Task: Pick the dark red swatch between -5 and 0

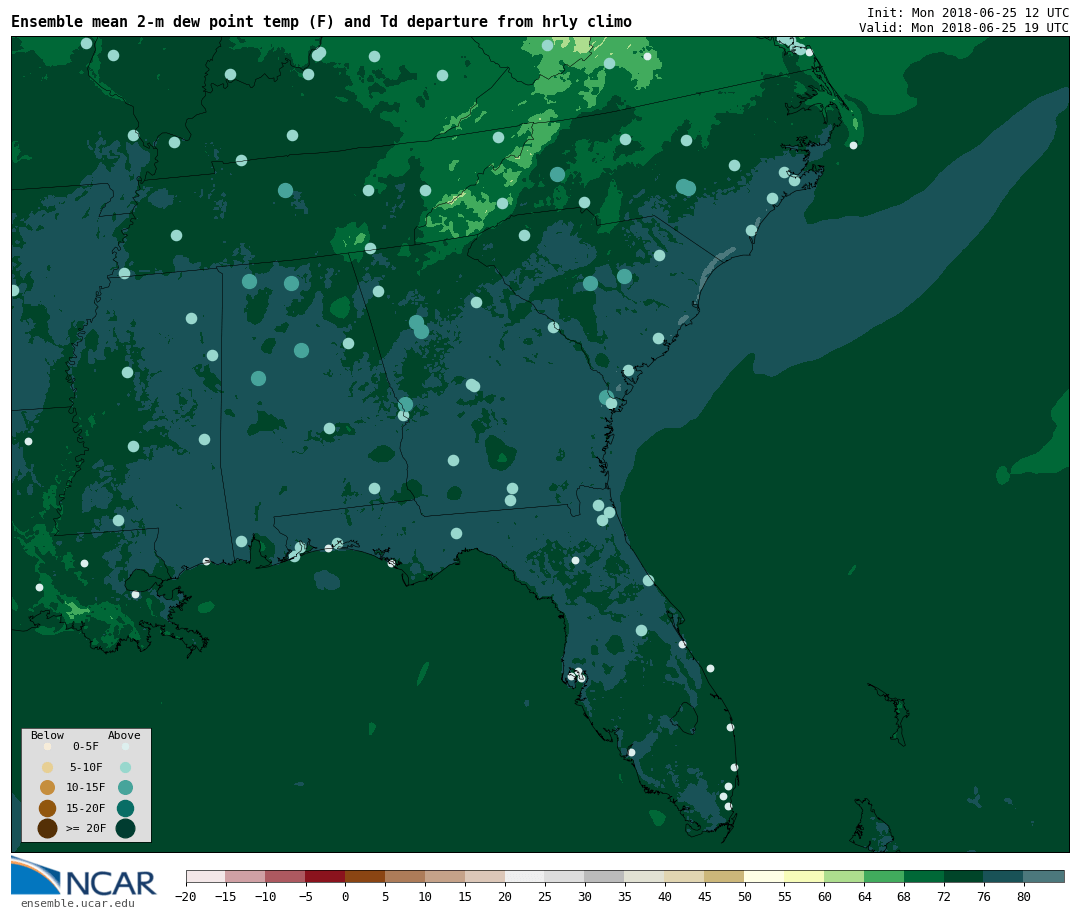Action: point(326,876)
